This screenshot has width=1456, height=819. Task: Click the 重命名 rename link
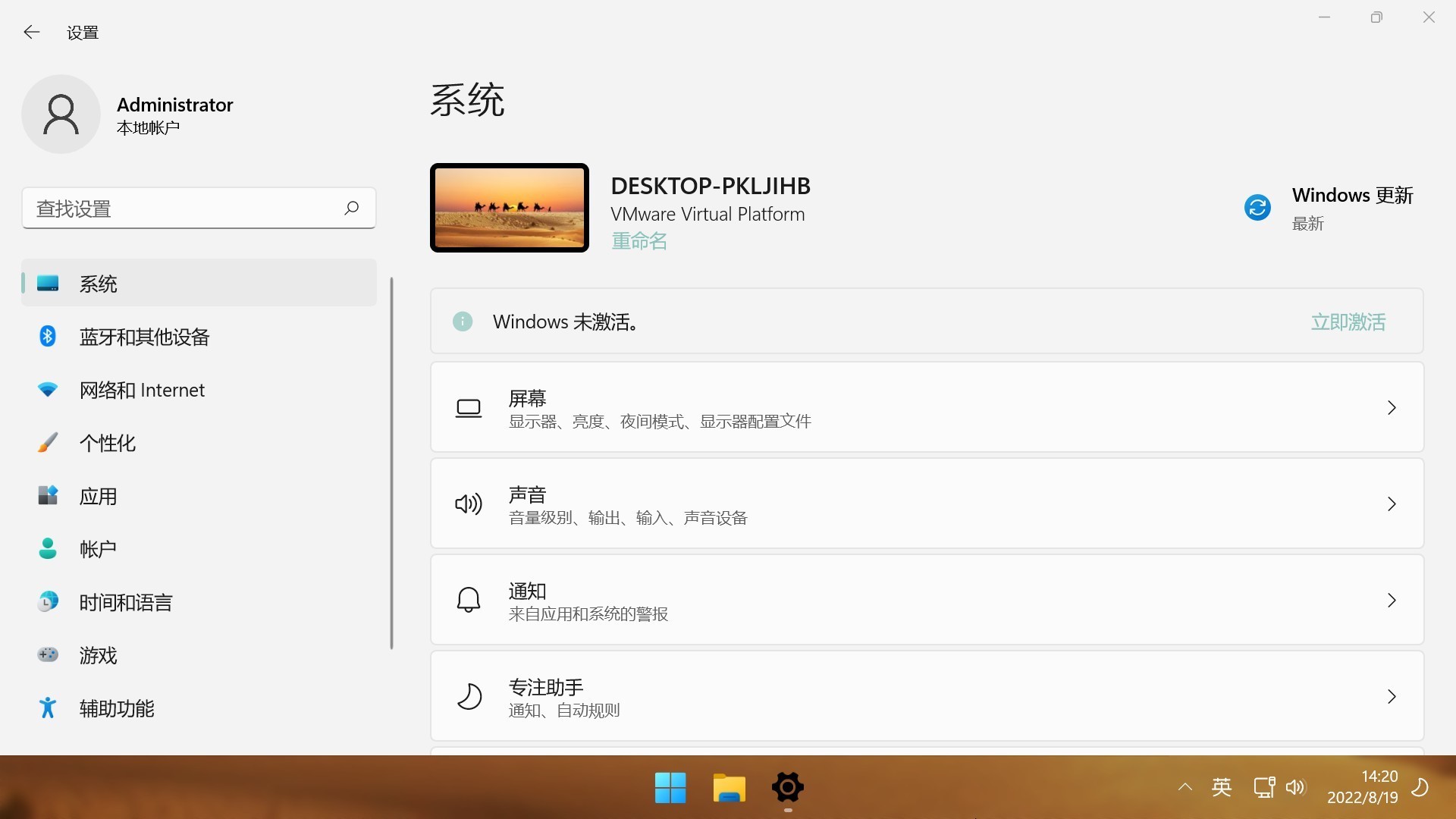[x=639, y=241]
